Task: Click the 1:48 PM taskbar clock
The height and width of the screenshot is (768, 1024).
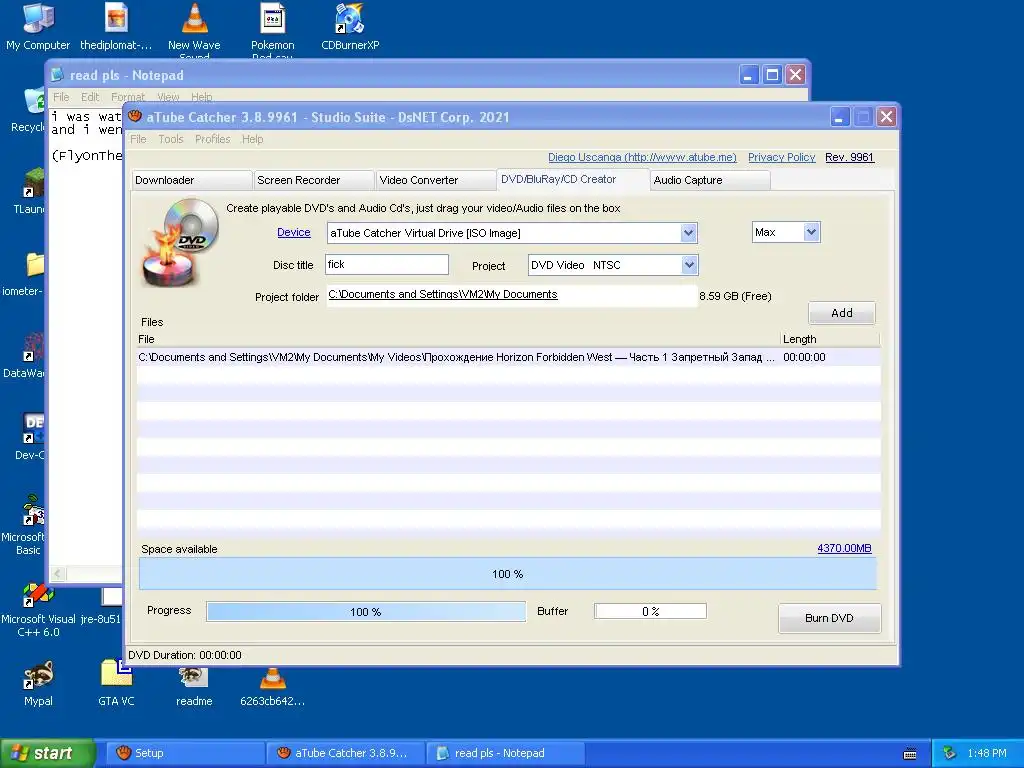Action: (x=987, y=753)
